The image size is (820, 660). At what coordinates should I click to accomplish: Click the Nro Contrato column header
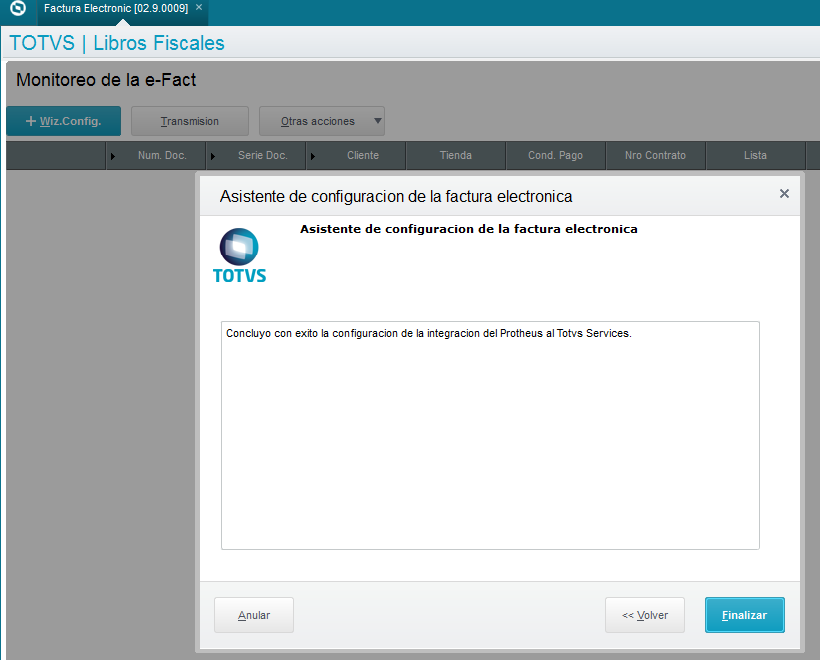click(x=655, y=155)
